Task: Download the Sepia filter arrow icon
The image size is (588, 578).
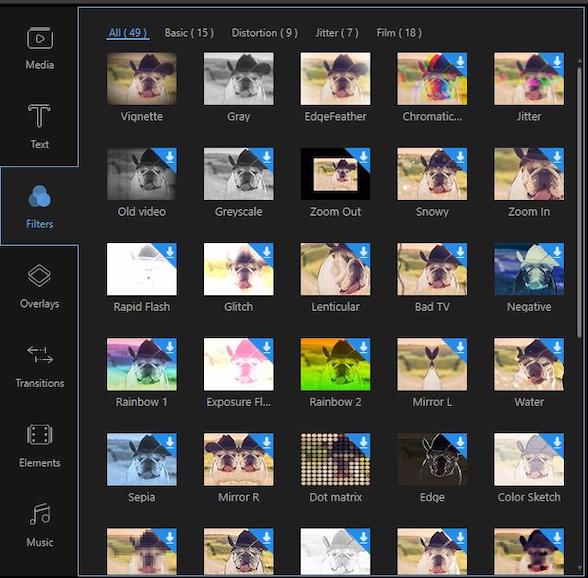Action: (x=170, y=442)
